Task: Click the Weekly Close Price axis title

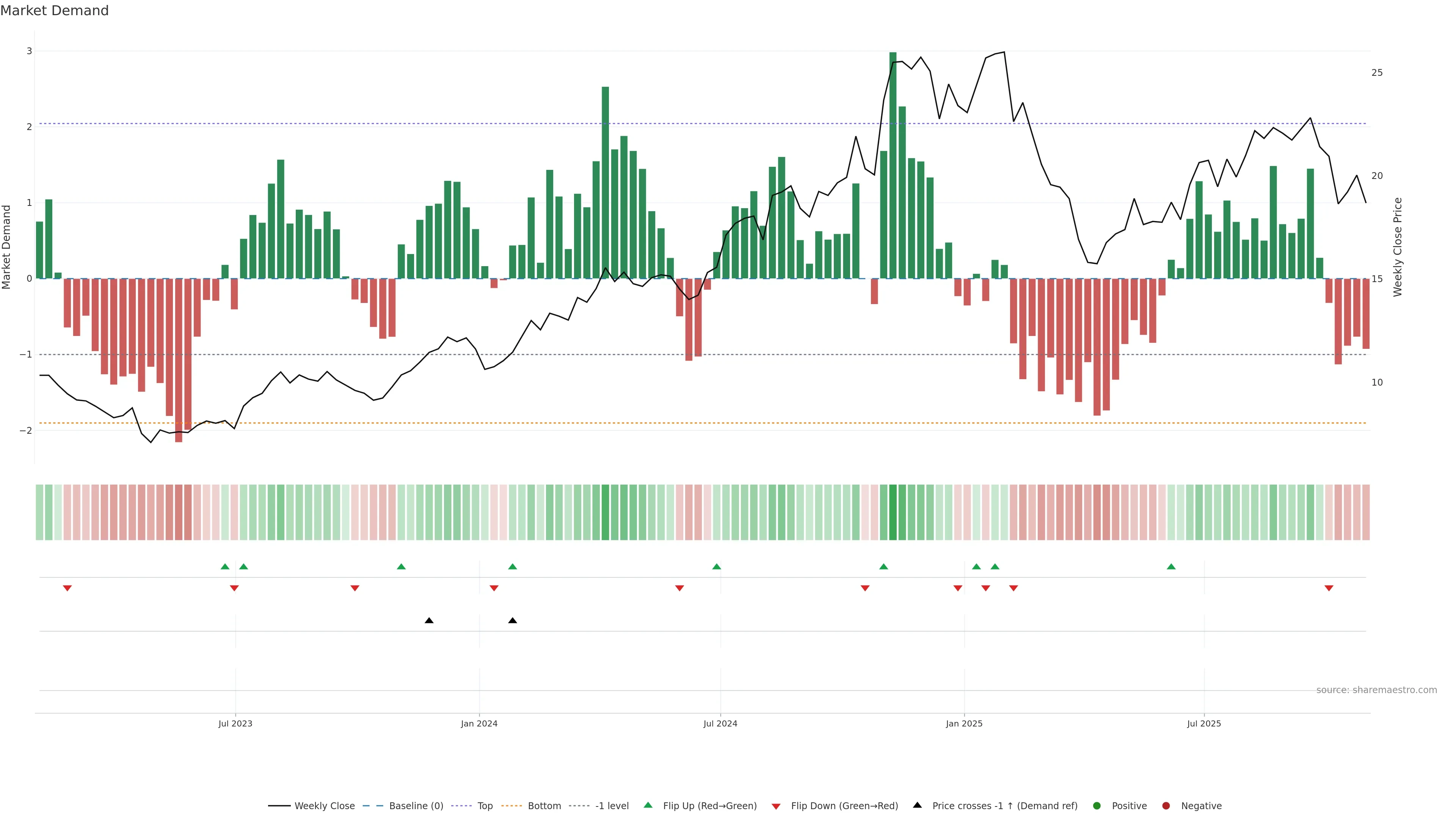Action: pos(1398,247)
